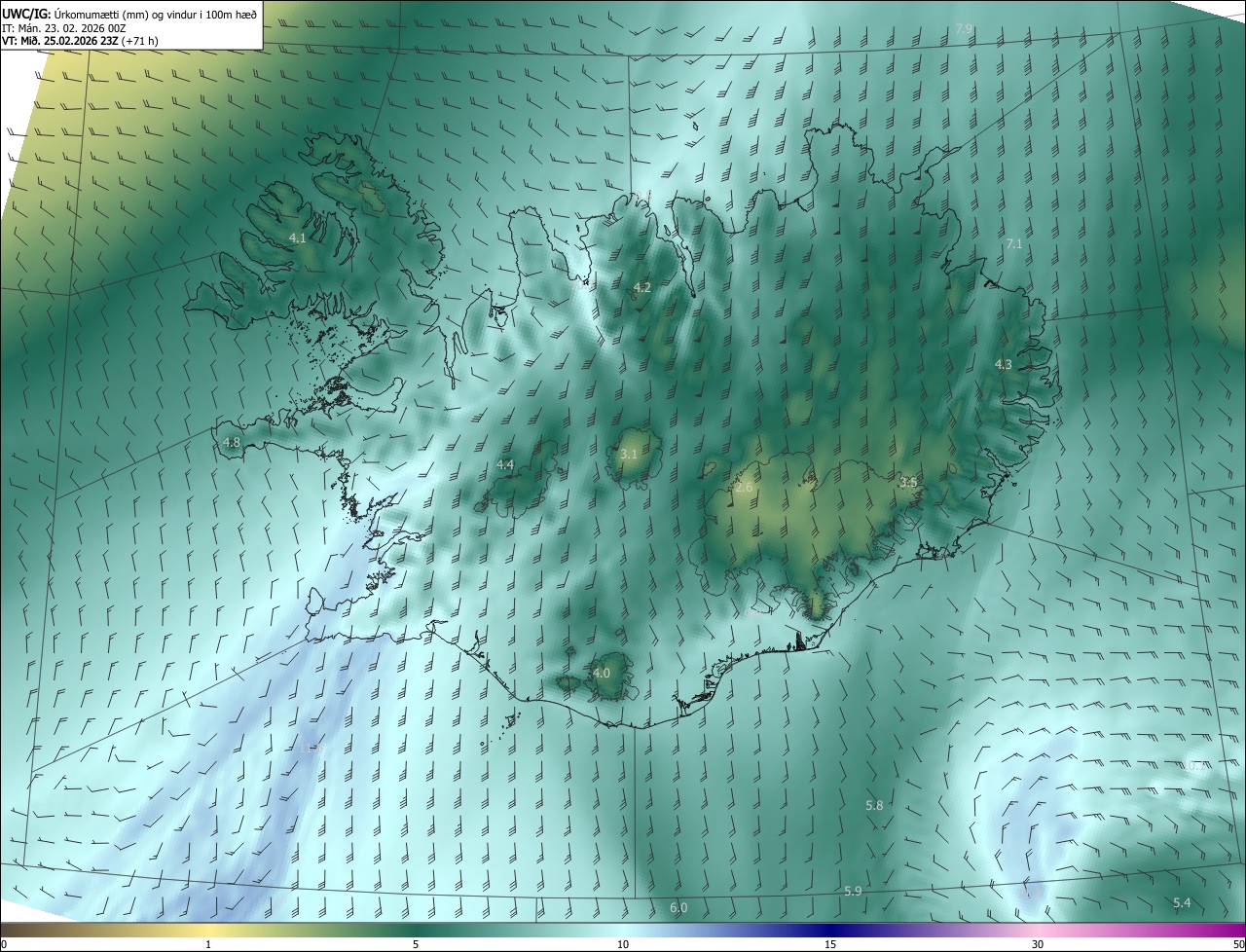
Task: Click the dark blue colorbar segment above 15
Action: click(830, 930)
